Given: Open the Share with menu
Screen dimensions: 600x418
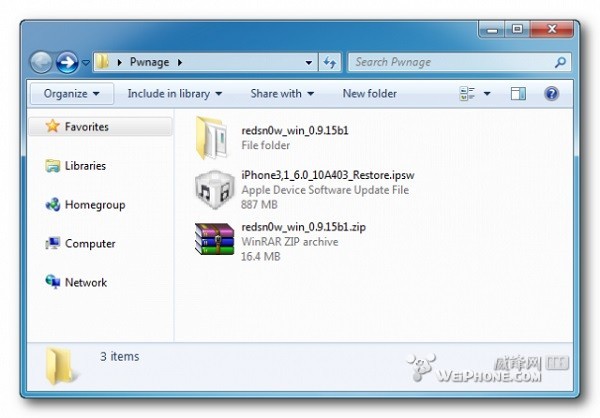Looking at the screenshot, I should [x=282, y=94].
